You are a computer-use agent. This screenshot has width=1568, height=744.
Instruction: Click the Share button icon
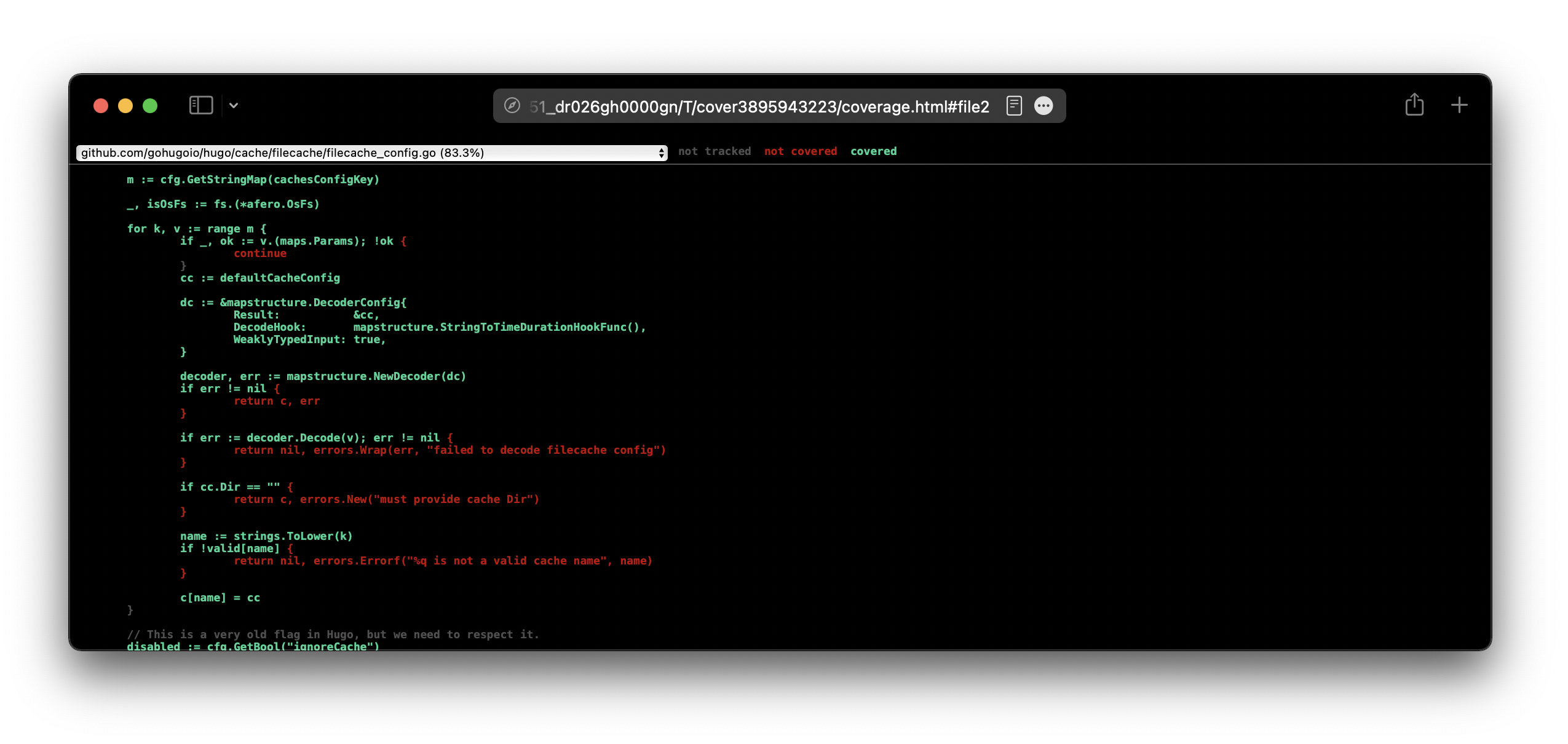(x=1414, y=105)
